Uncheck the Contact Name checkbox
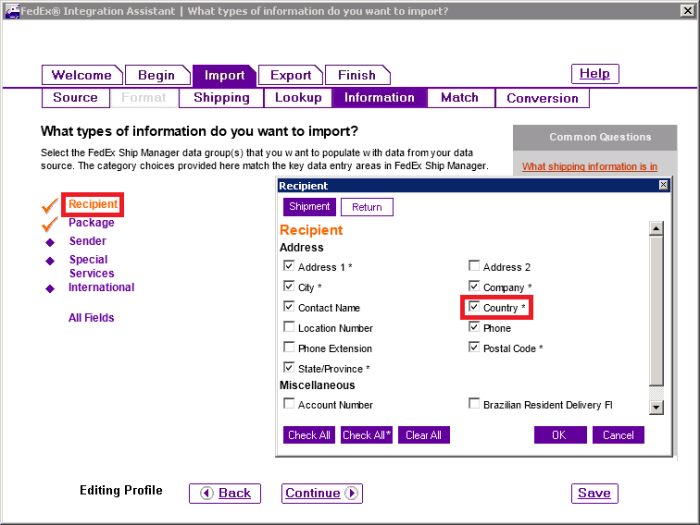 pos(289,307)
